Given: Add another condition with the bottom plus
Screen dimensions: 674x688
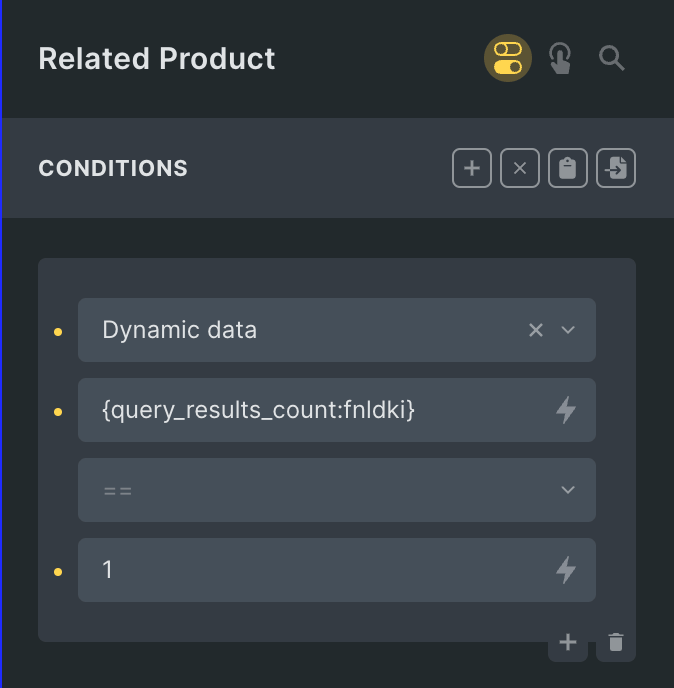Looking at the screenshot, I should [568, 642].
